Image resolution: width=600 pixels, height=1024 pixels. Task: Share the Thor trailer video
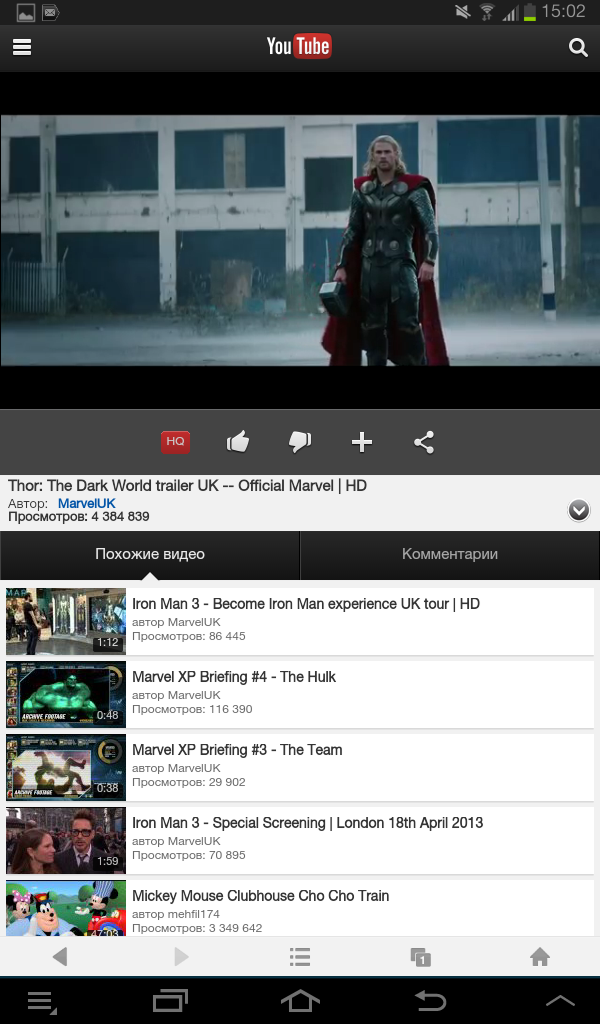point(424,442)
